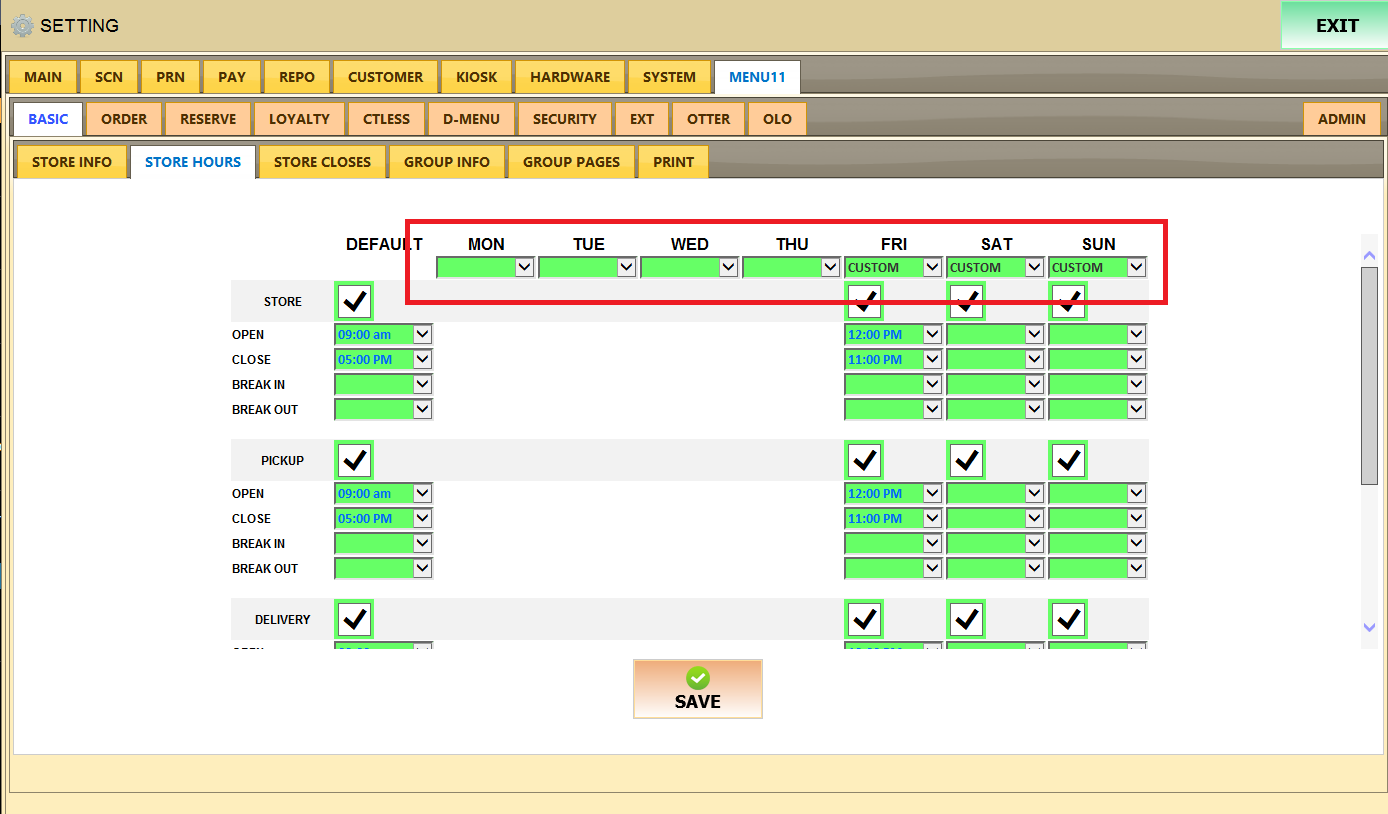Viewport: 1388px width, 814px height.
Task: Click the green checkmark icon on SAVE
Action: pyautogui.click(x=698, y=677)
